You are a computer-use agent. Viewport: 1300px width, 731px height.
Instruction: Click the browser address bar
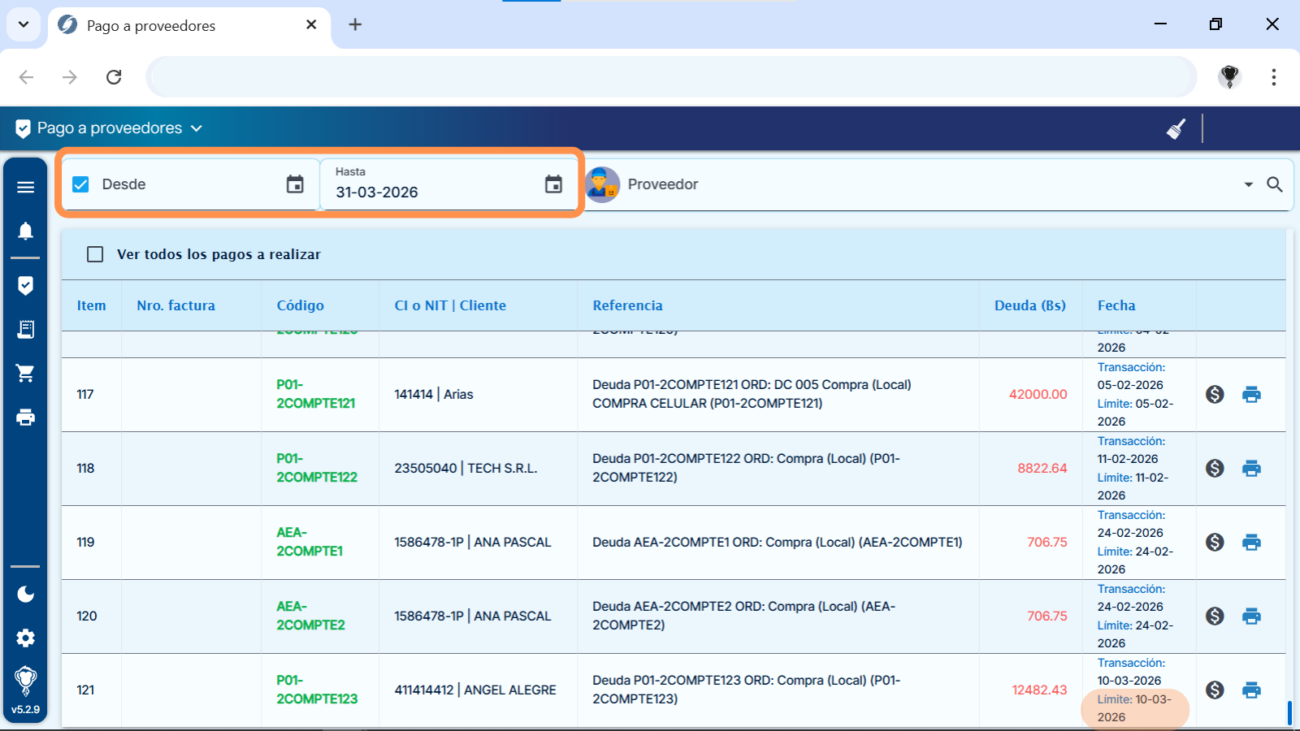pos(670,77)
